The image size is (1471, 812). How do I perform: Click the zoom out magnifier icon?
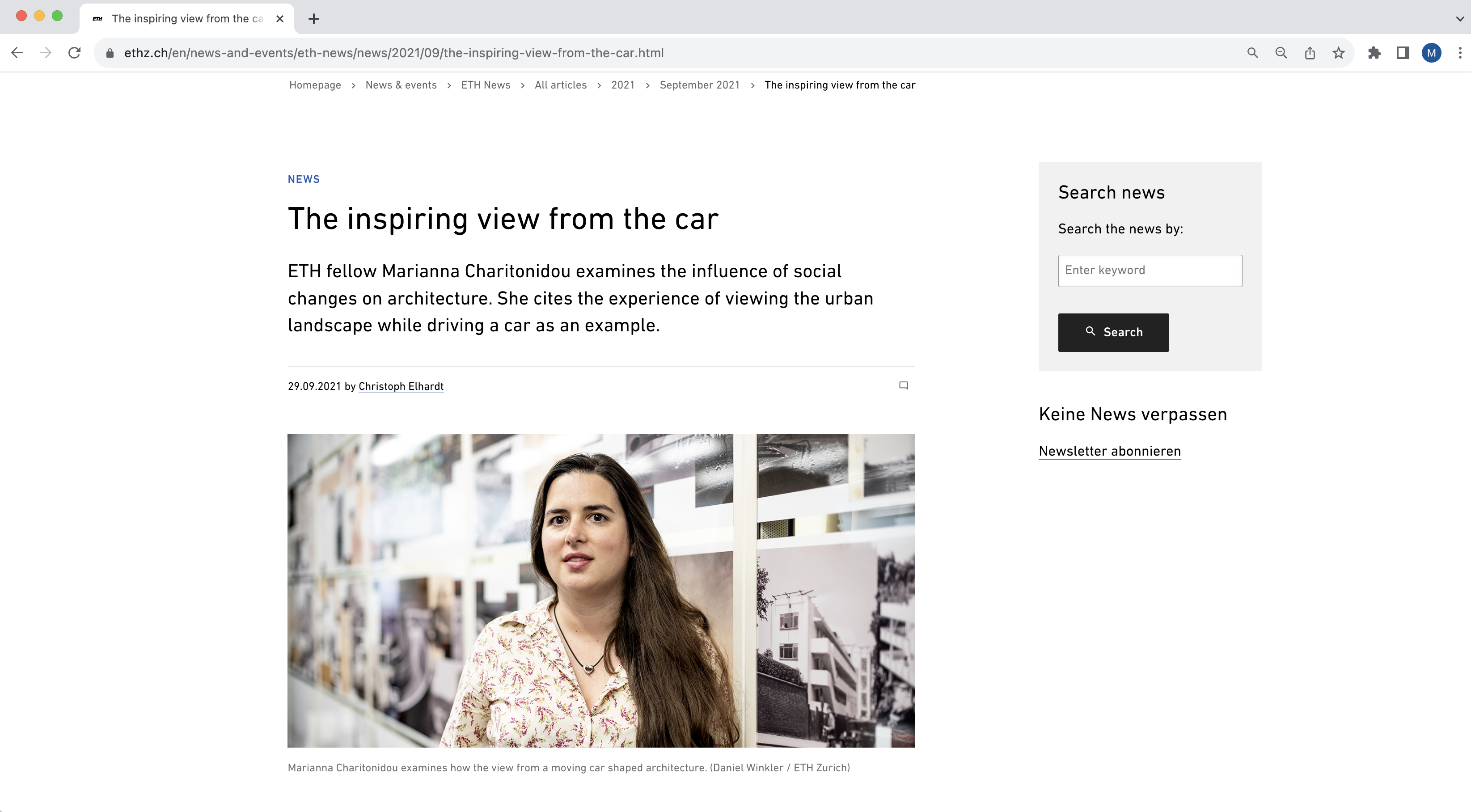pos(1281,52)
